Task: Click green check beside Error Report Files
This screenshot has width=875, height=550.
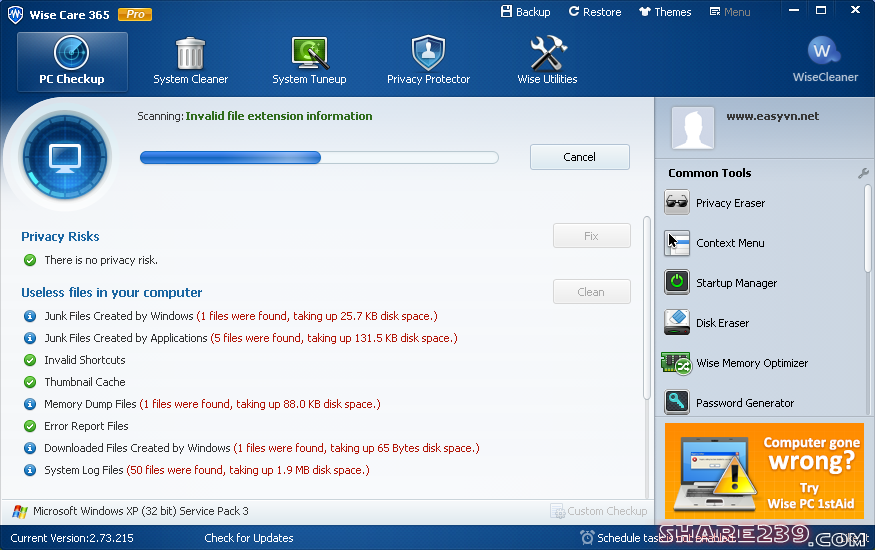Action: click(30, 426)
